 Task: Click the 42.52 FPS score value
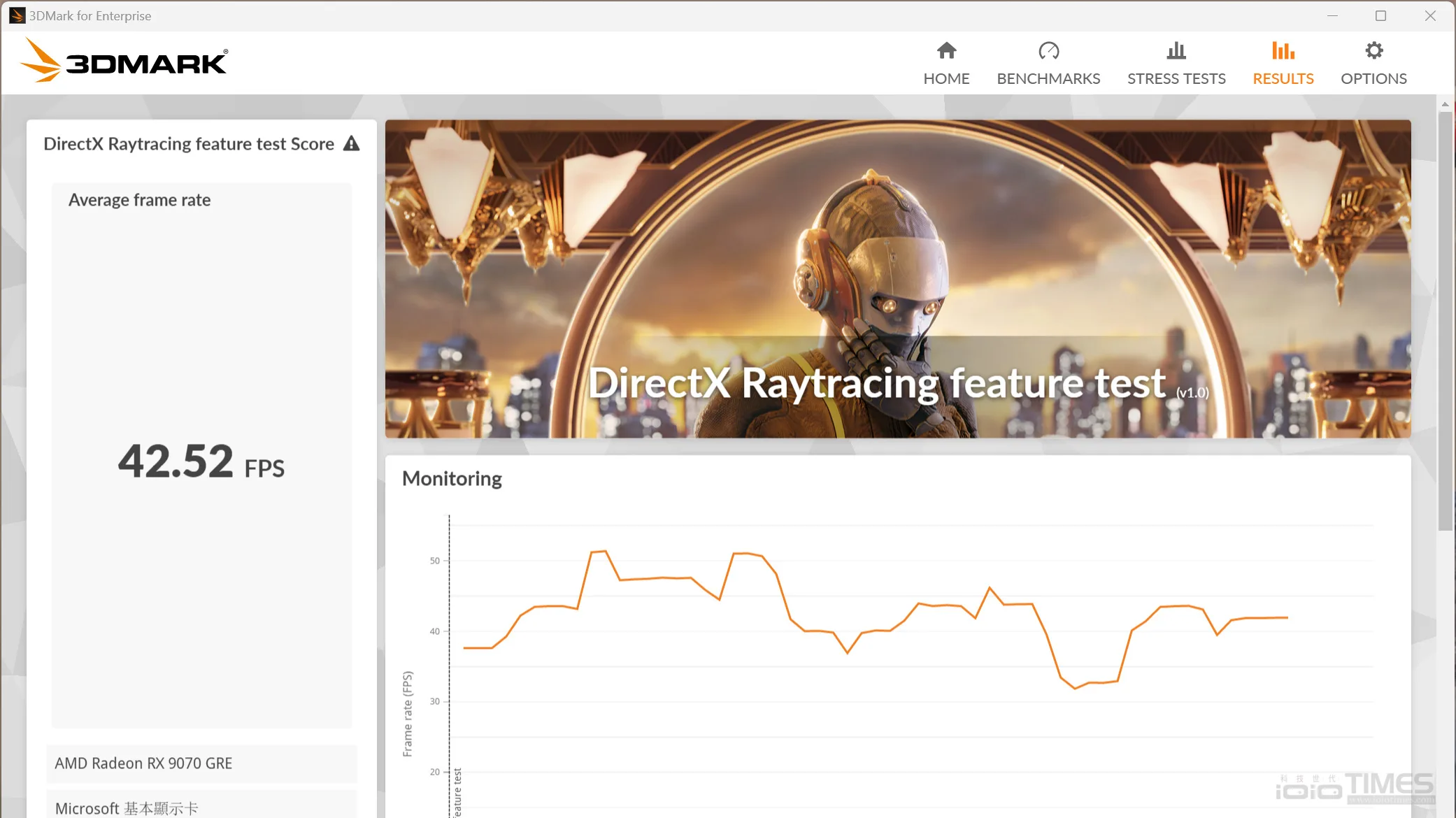(x=201, y=462)
